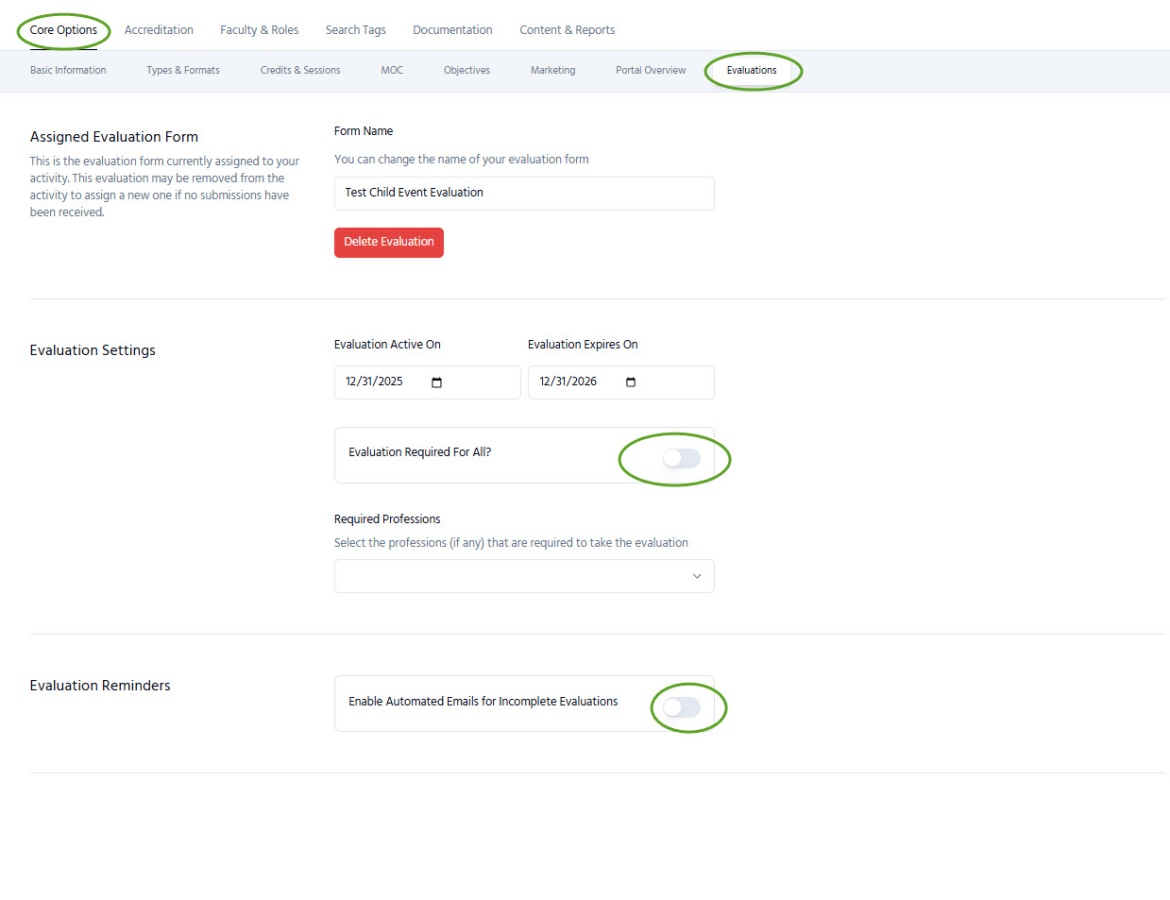This screenshot has width=1170, height=900.
Task: Open the Content & Reports tab
Action: [x=567, y=30]
